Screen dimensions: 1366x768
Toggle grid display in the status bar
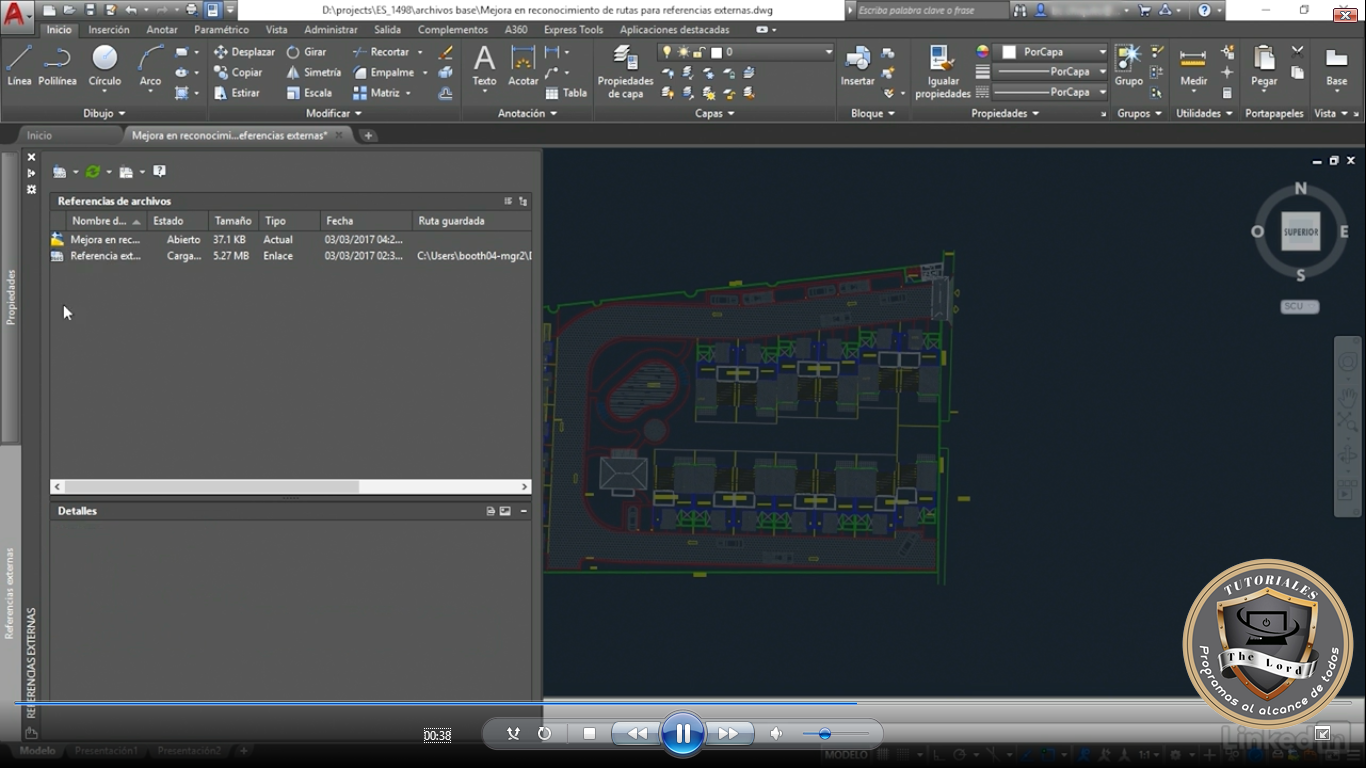pyautogui.click(x=902, y=754)
